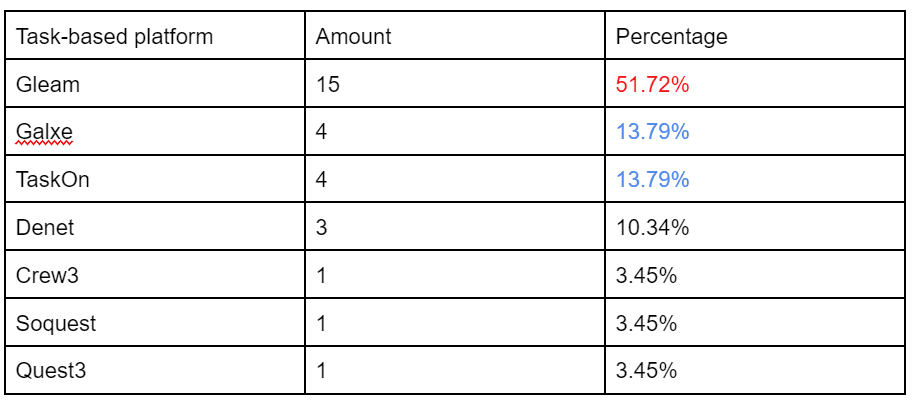Select the TaskOn platform cell

coord(155,179)
